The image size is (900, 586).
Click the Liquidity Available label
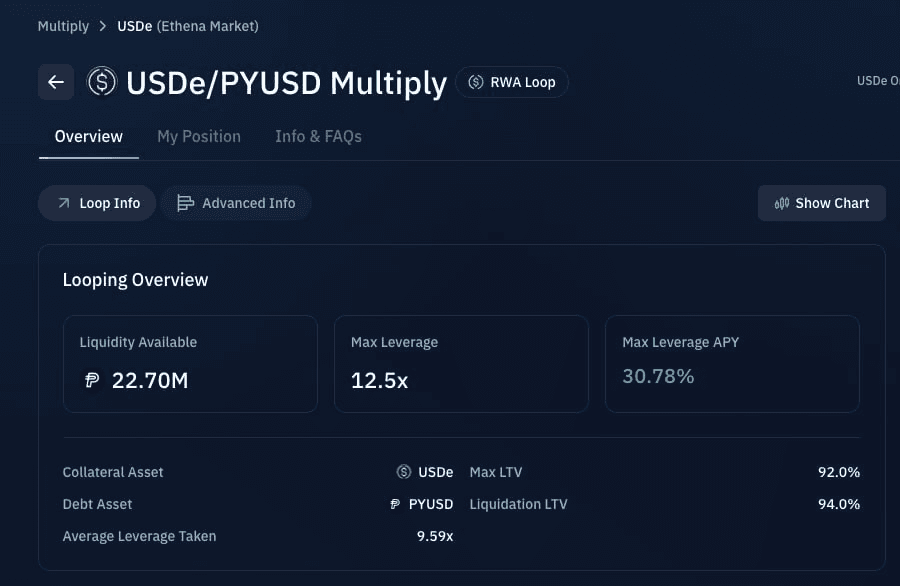(x=138, y=342)
